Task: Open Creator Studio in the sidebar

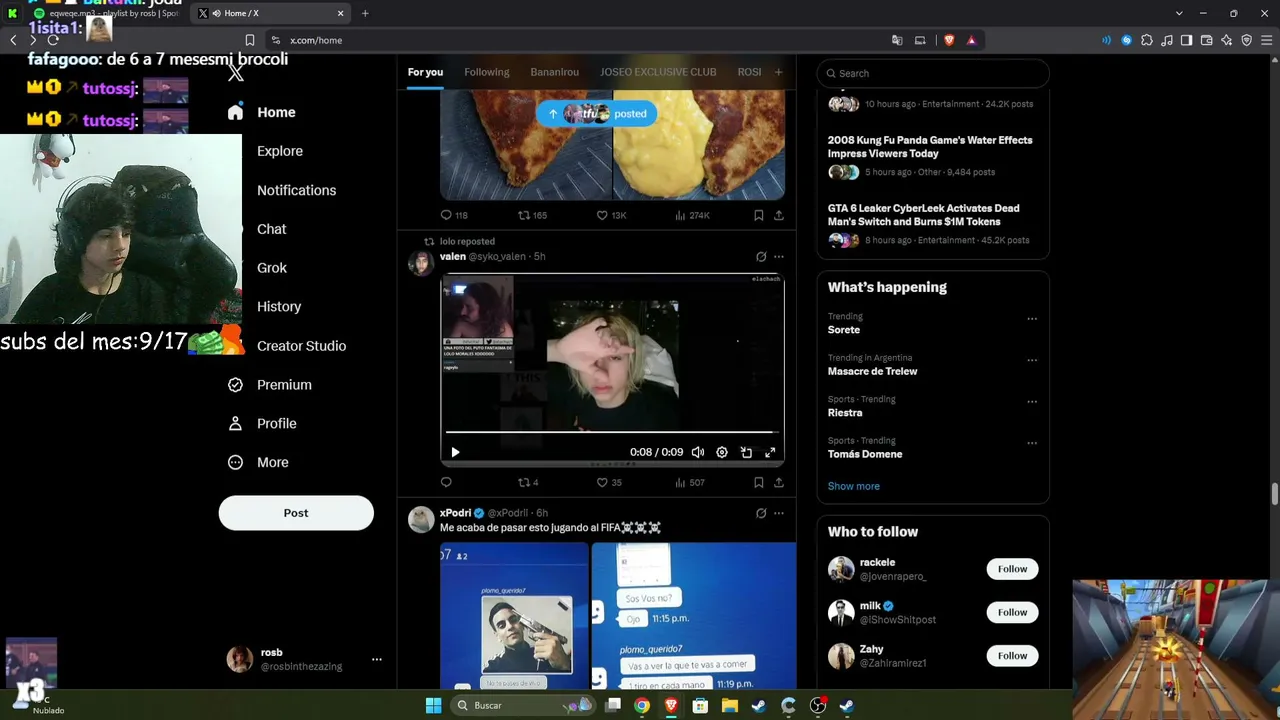Action: point(301,346)
